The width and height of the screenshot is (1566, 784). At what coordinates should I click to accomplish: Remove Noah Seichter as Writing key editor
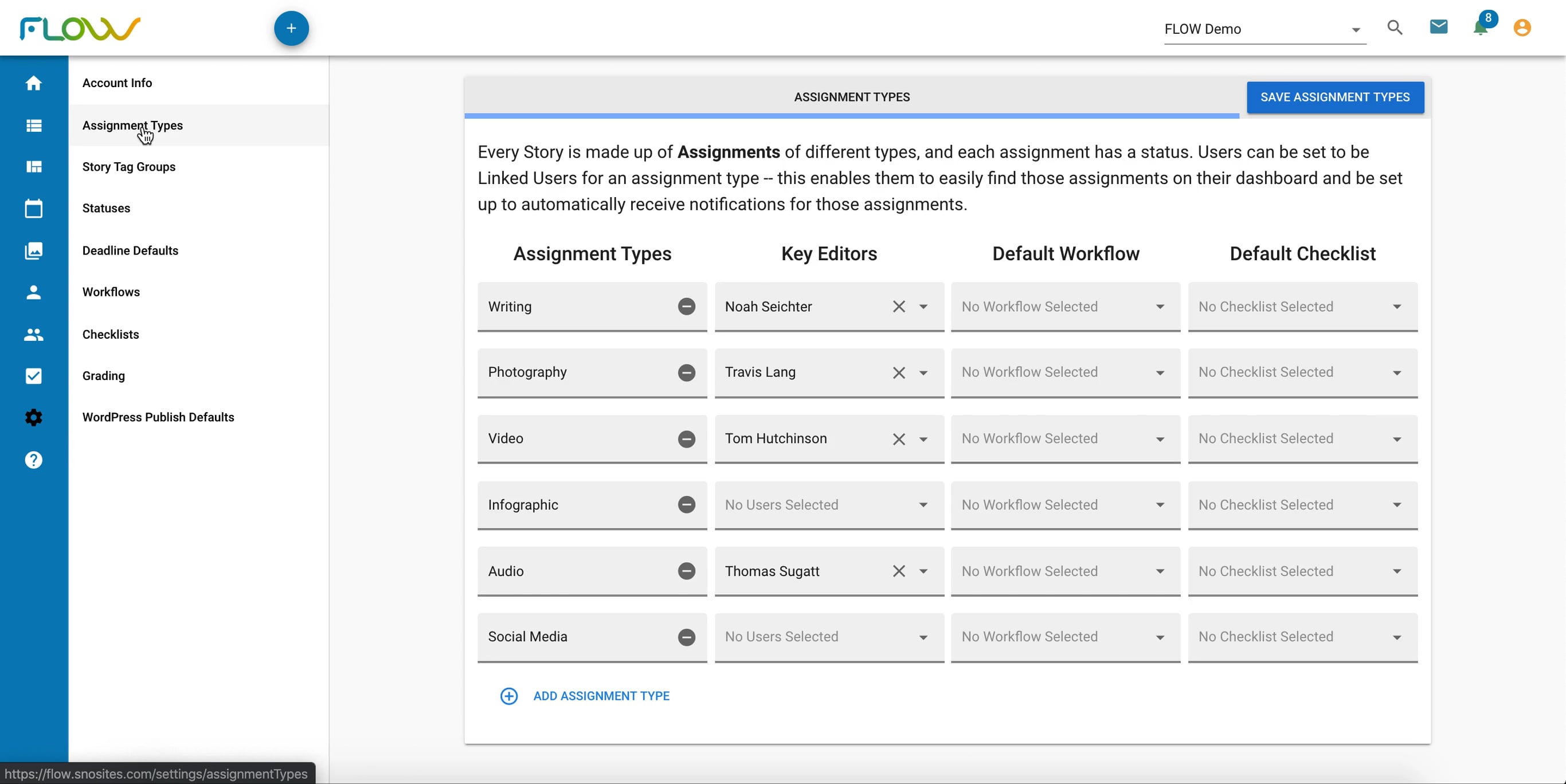[x=900, y=307]
